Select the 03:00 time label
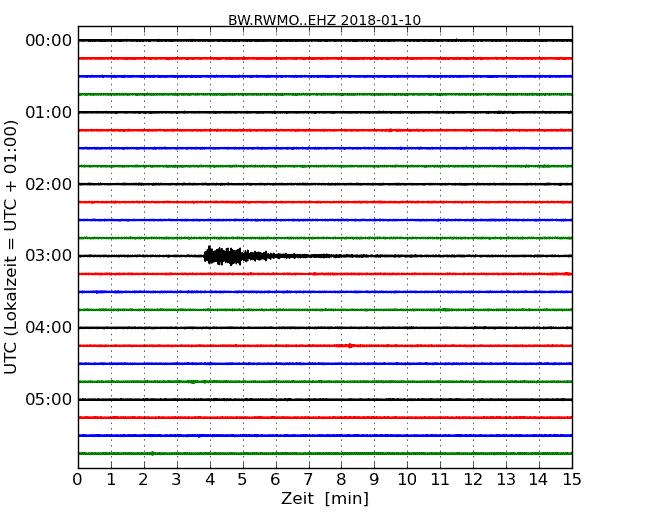The image size is (650, 520). coord(49,256)
